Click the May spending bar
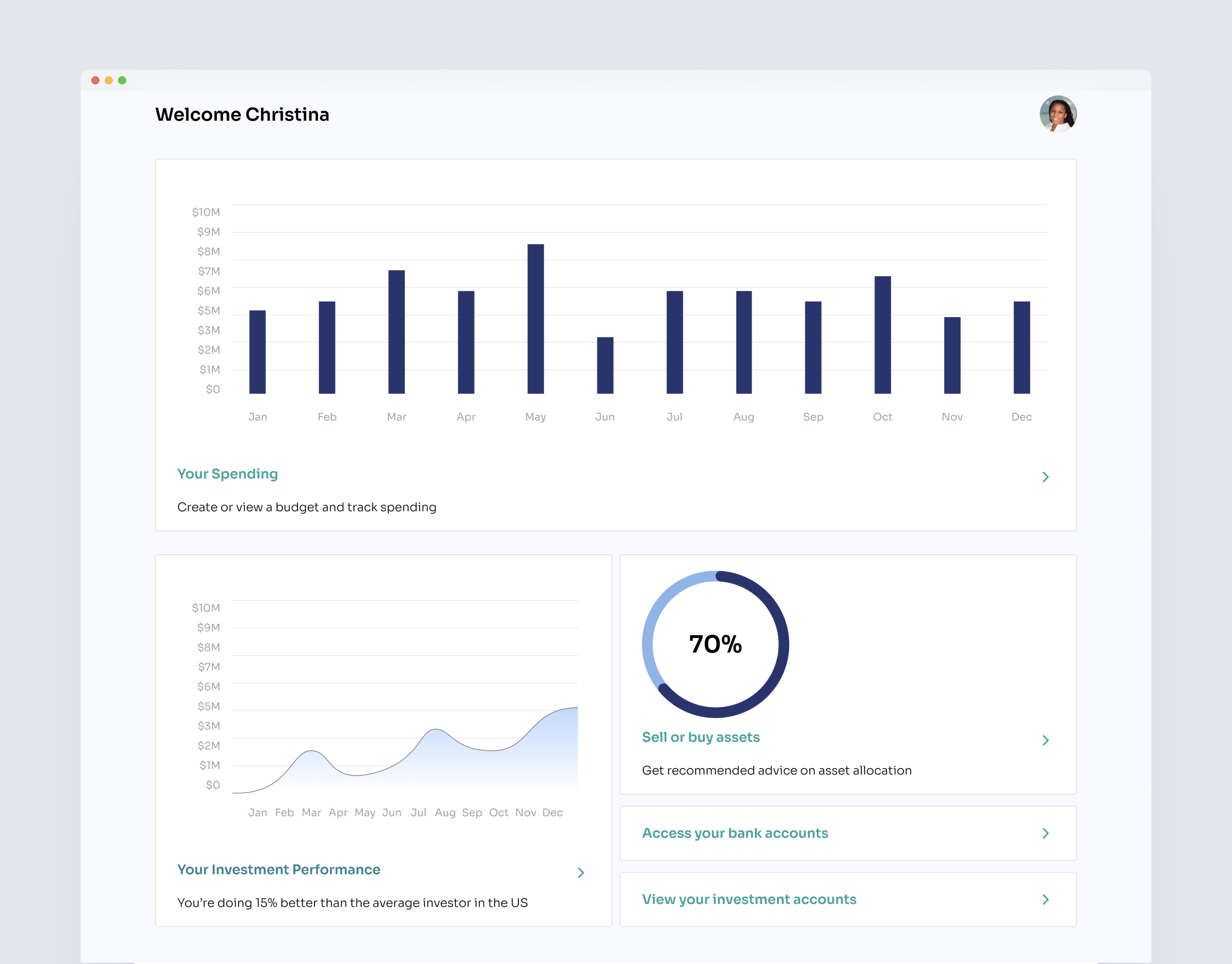 point(535,319)
